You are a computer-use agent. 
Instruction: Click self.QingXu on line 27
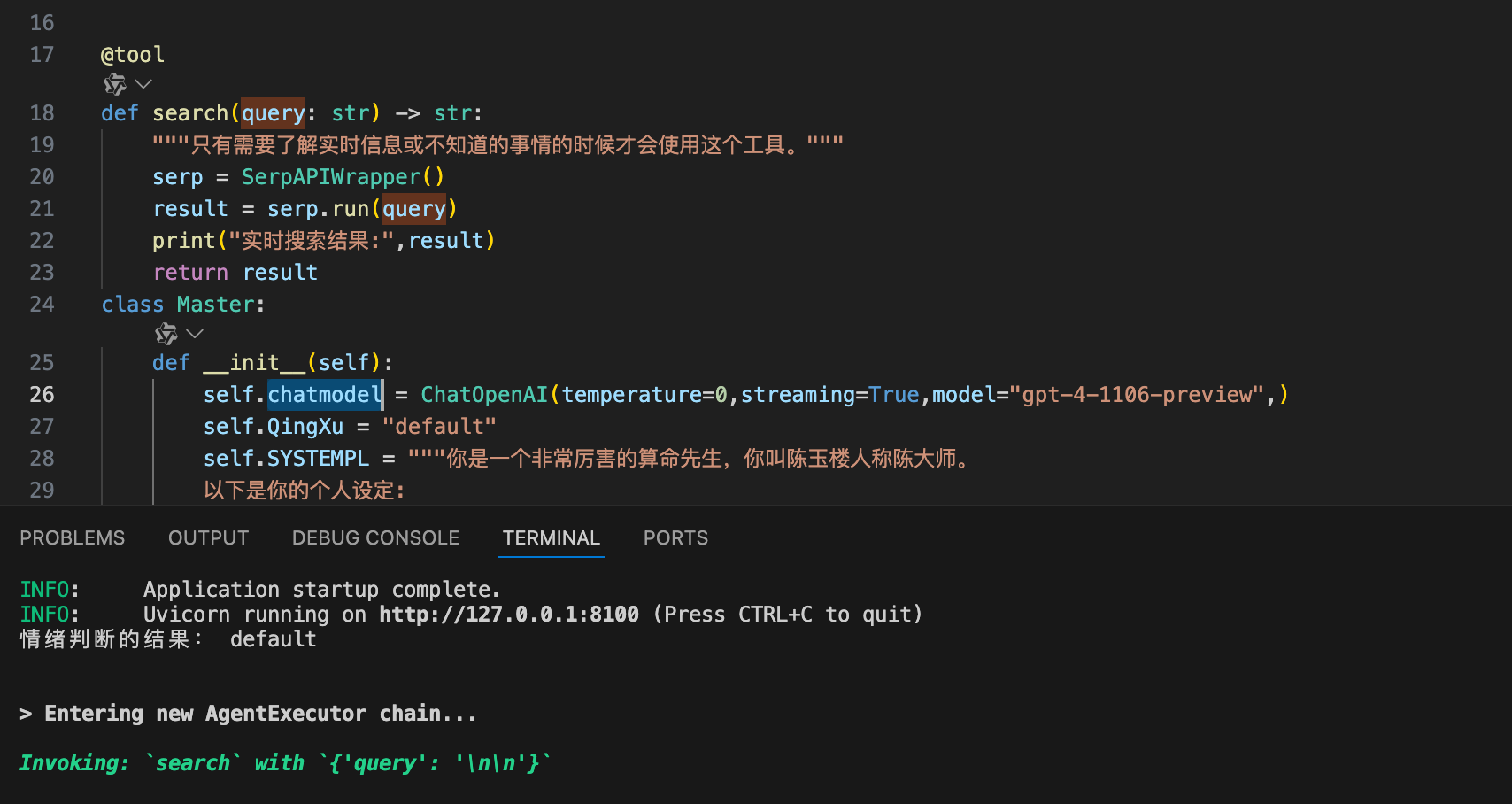[274, 427]
